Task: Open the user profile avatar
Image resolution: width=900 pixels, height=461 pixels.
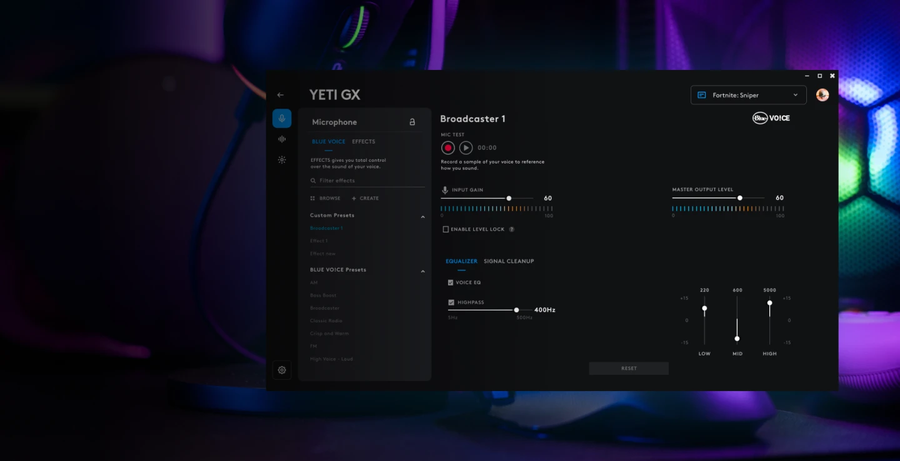Action: (x=823, y=95)
